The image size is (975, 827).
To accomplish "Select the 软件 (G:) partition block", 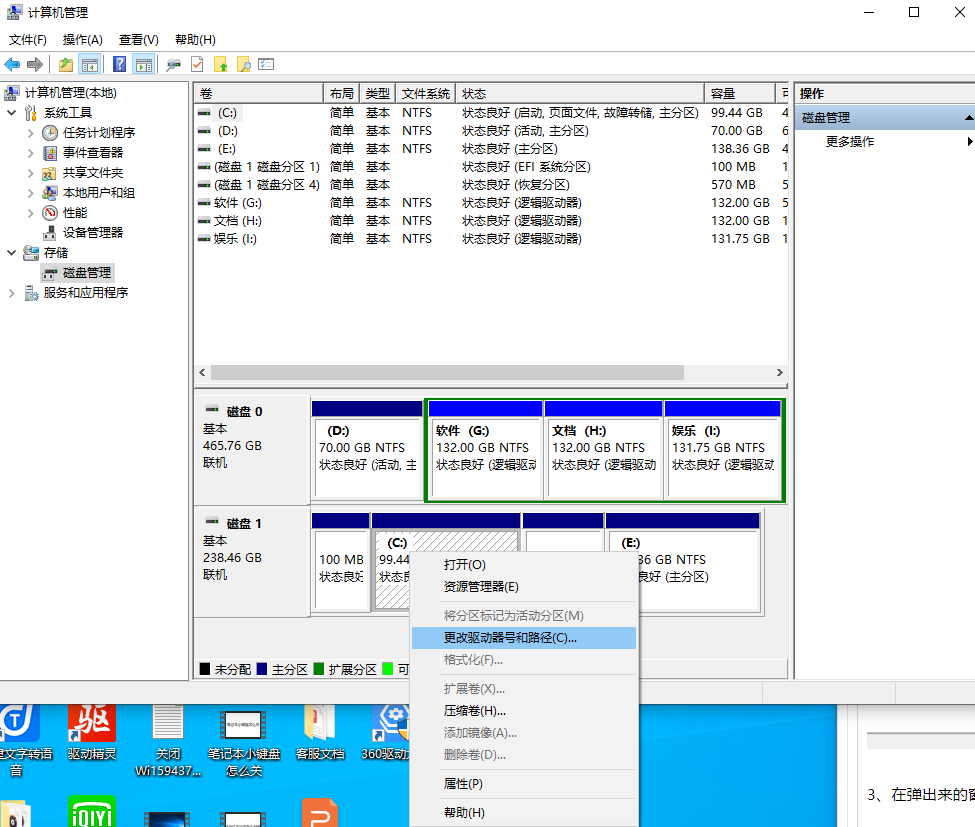I will tap(485, 448).
